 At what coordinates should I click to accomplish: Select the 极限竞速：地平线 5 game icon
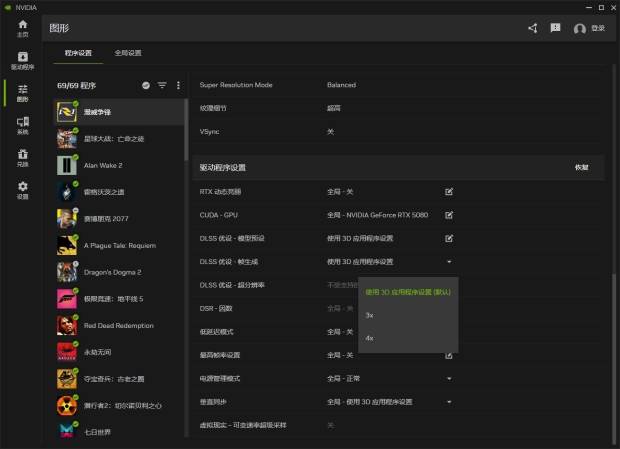66,299
